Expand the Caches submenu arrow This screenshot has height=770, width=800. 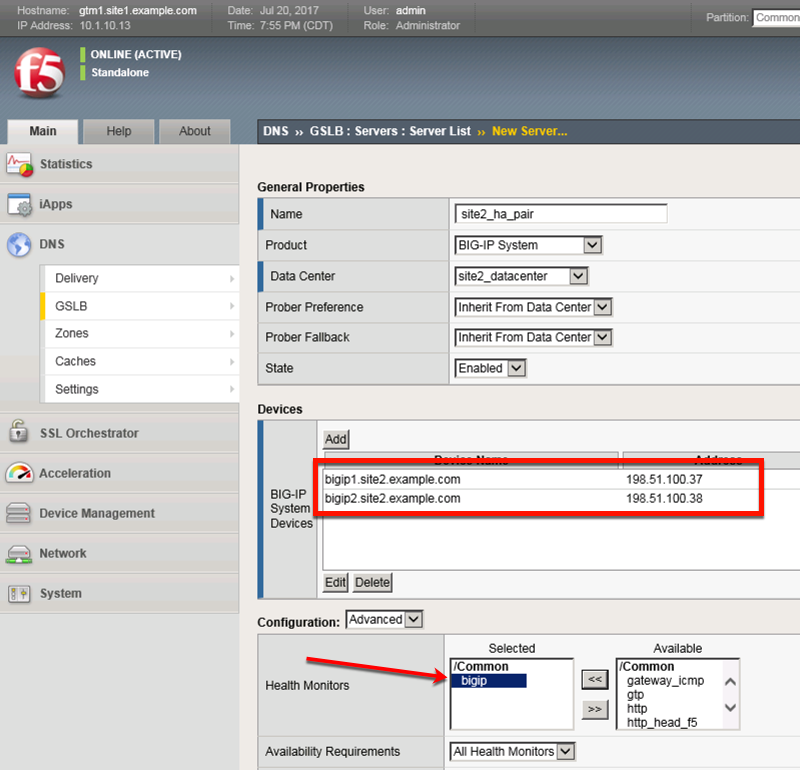pyautogui.click(x=232, y=361)
